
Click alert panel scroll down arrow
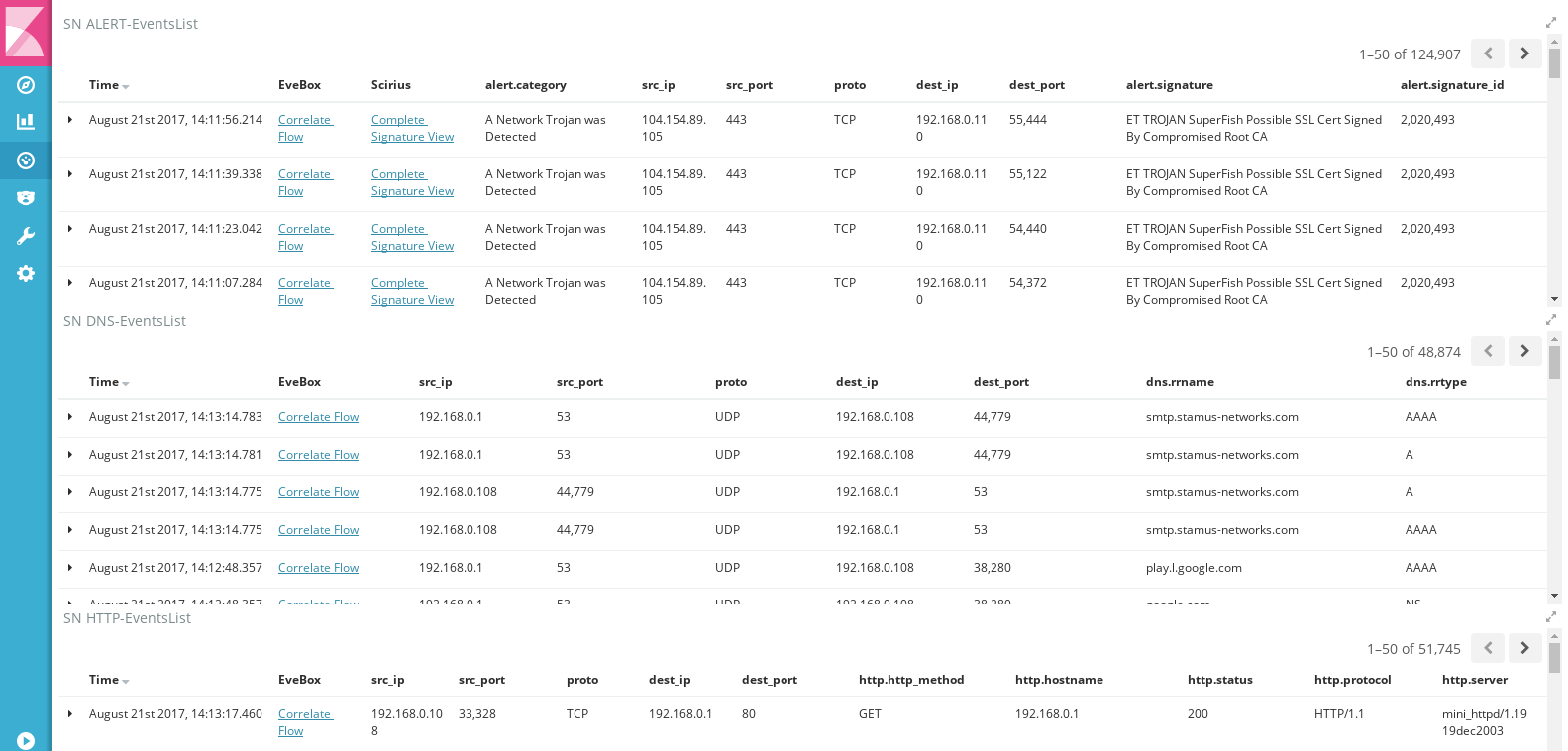[1554, 299]
